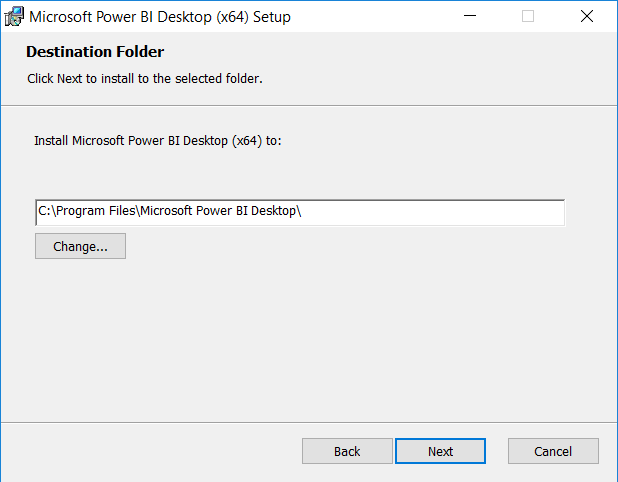
Task: Minimize the Setup window
Action: pyautogui.click(x=470, y=16)
